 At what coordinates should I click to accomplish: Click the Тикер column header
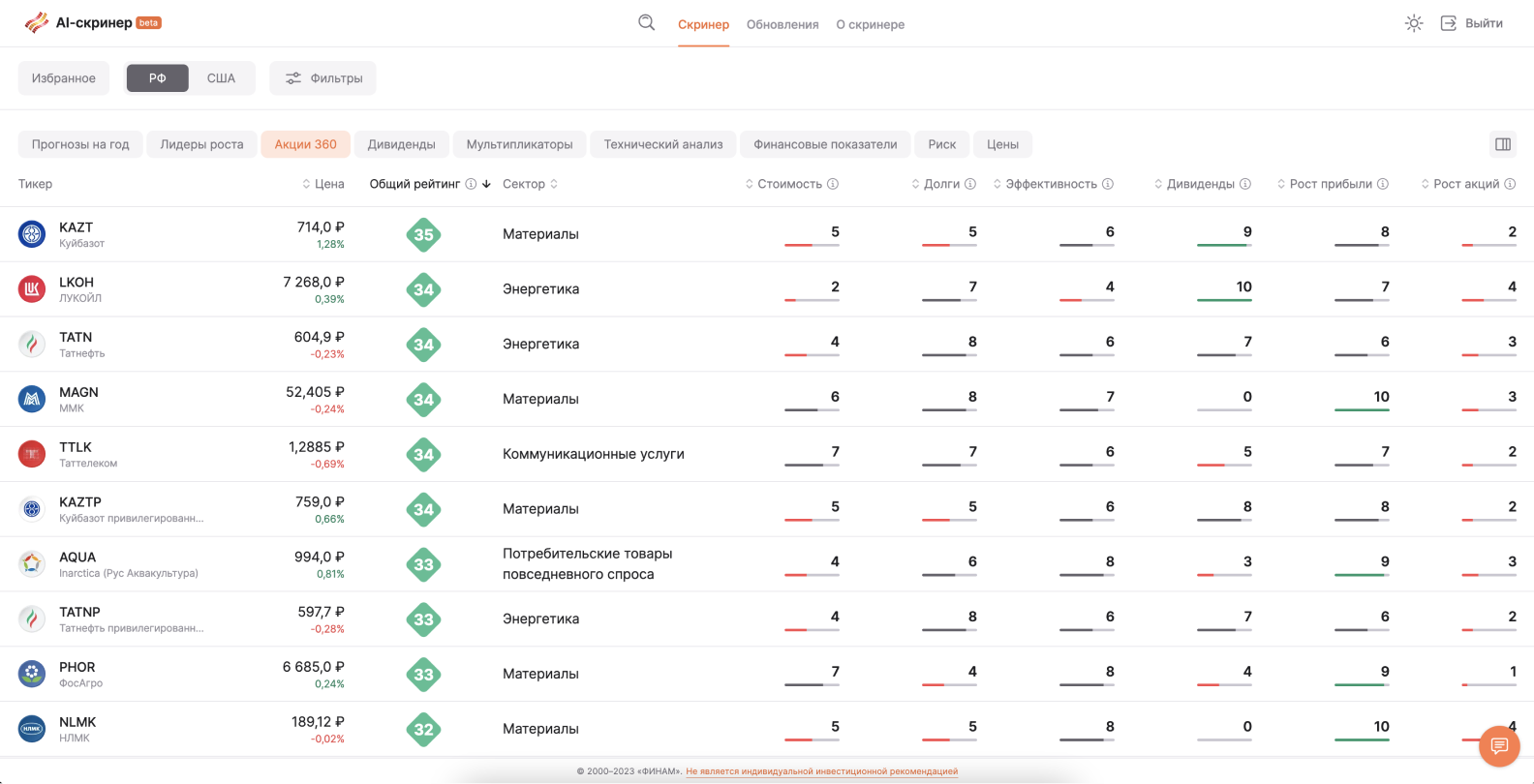[35, 184]
